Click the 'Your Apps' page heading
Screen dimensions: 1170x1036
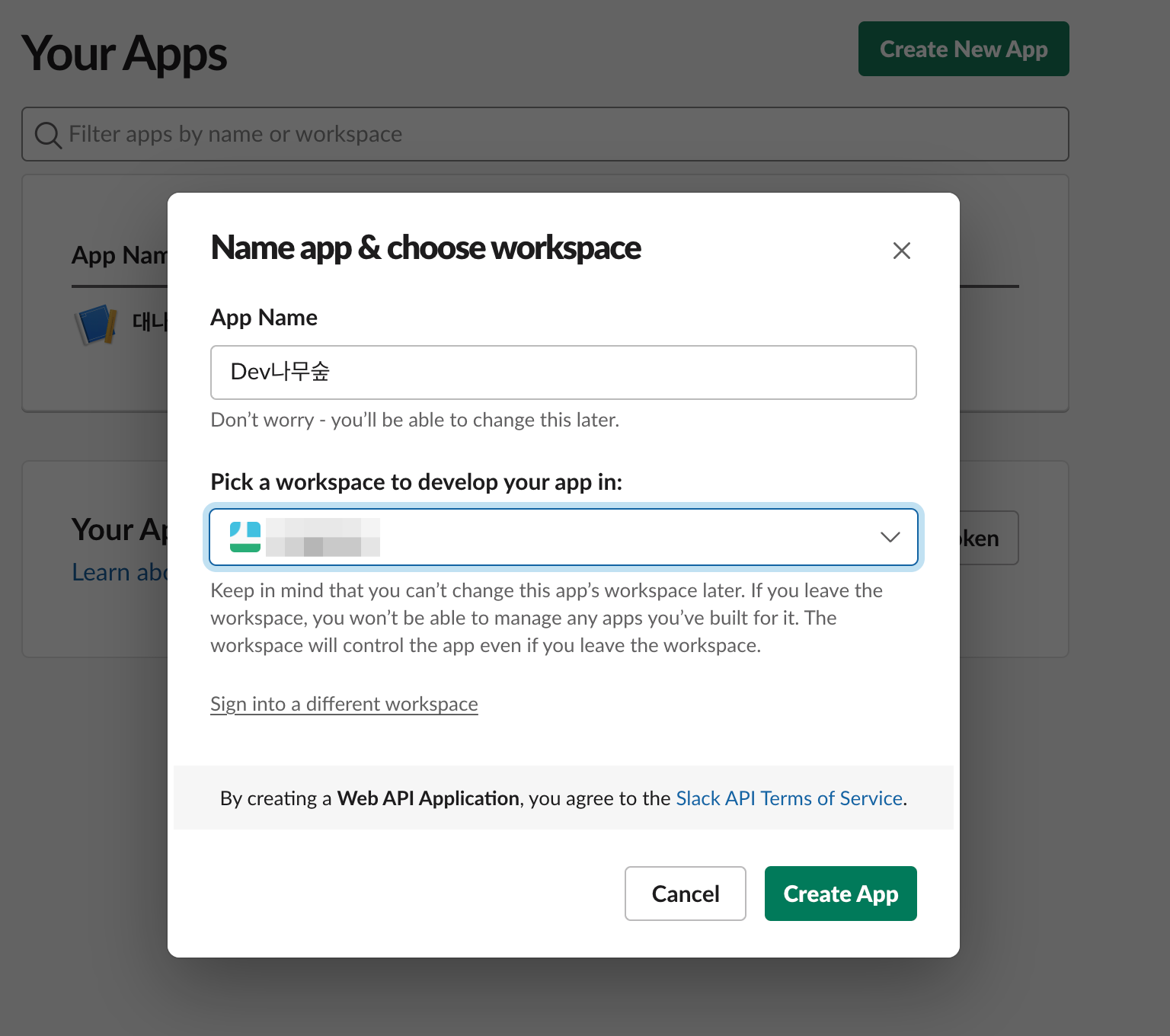click(124, 54)
